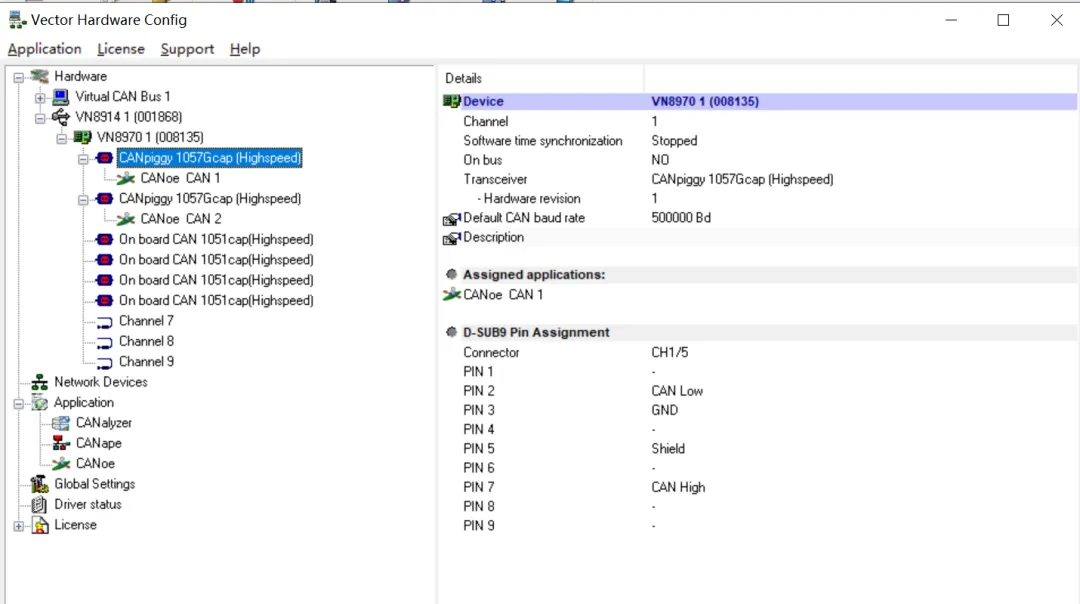This screenshot has width=1080, height=604.
Task: Click the Channel 9 connector icon
Action: [x=104, y=362]
